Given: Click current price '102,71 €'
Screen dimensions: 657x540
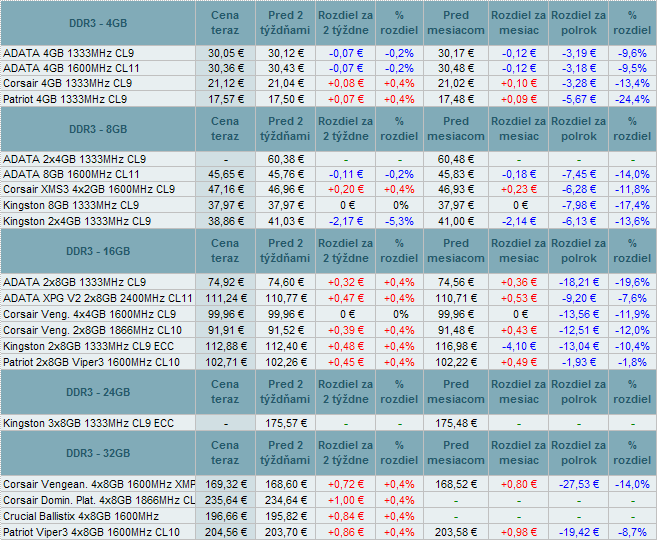Looking at the screenshot, I should click(226, 362).
